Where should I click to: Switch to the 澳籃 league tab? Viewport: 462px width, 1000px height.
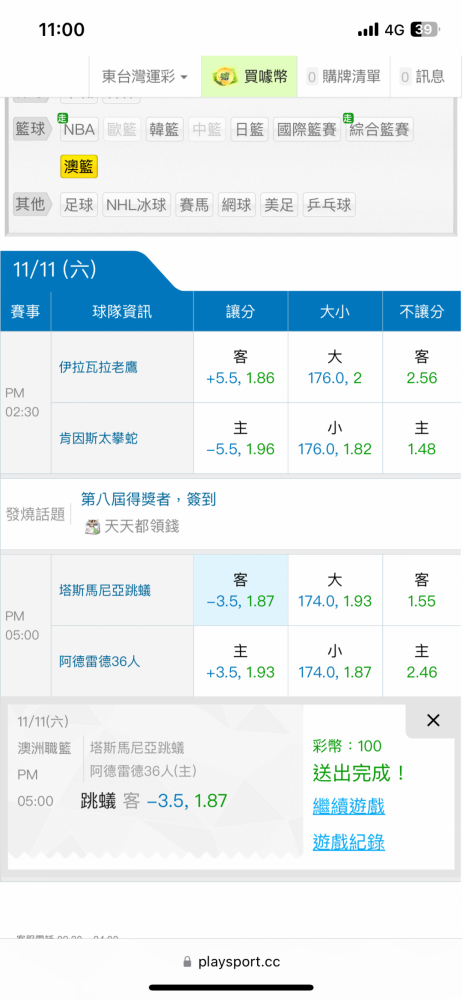click(79, 167)
